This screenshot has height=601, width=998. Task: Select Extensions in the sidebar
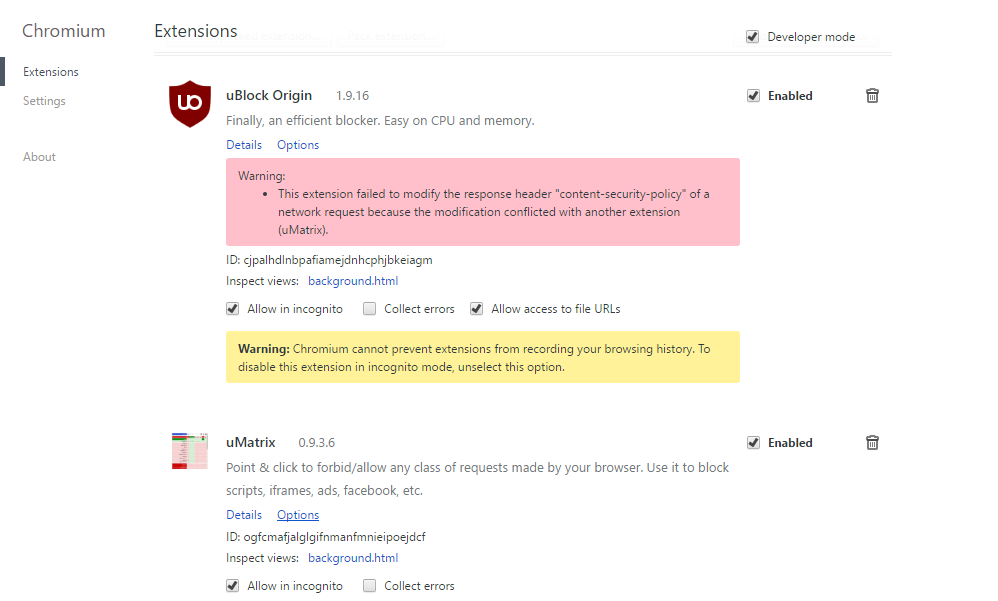pos(50,71)
